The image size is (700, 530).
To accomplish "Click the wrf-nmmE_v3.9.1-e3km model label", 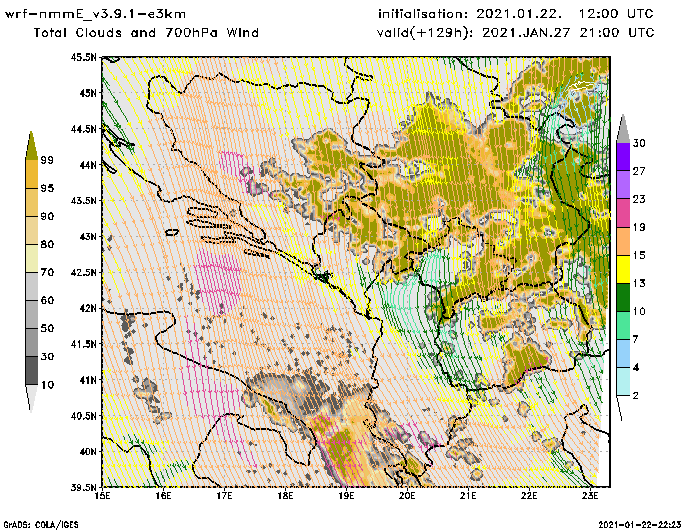I will coord(95,14).
